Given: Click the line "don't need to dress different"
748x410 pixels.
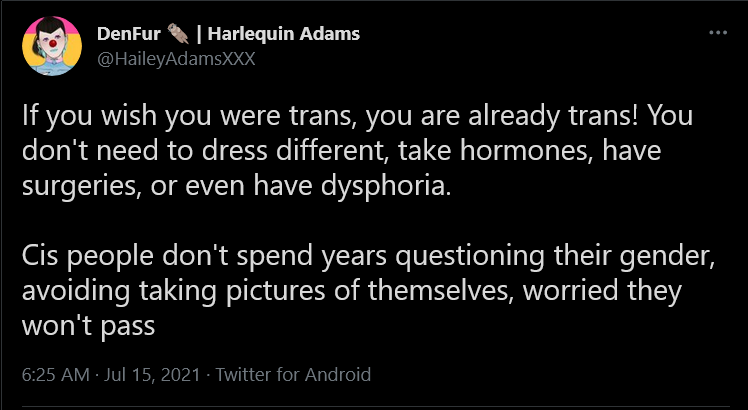Looking at the screenshot, I should point(342,151).
